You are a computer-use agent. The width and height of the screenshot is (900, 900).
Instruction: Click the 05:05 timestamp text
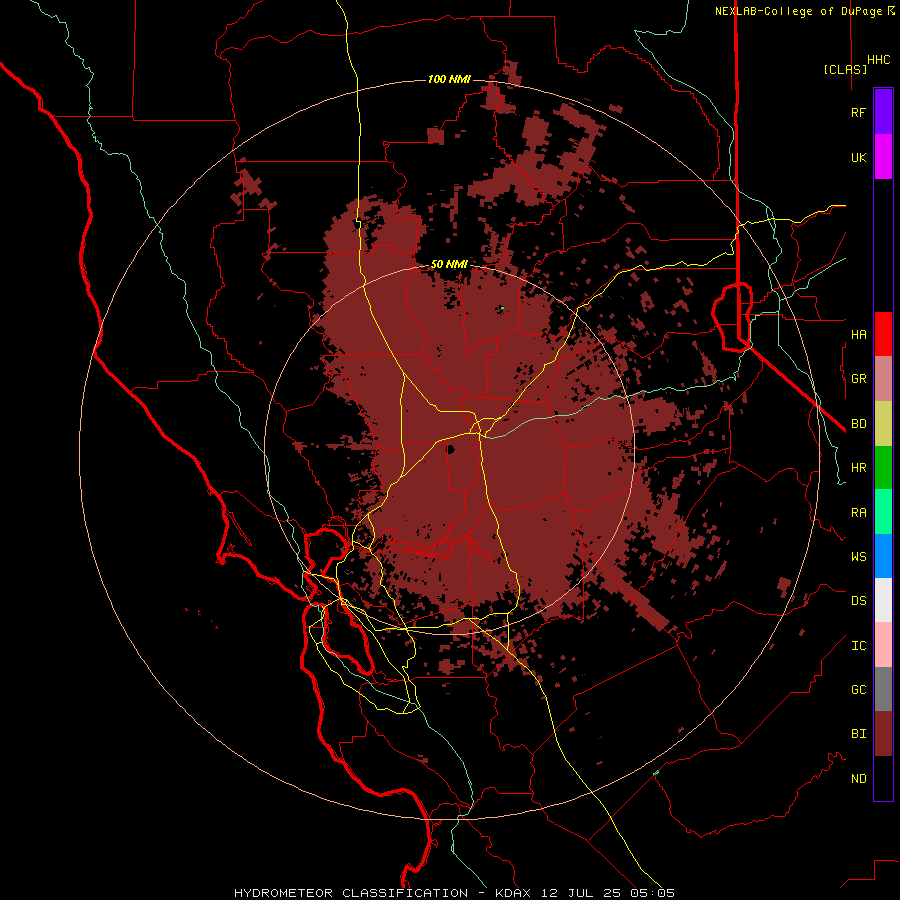pyautogui.click(x=653, y=893)
